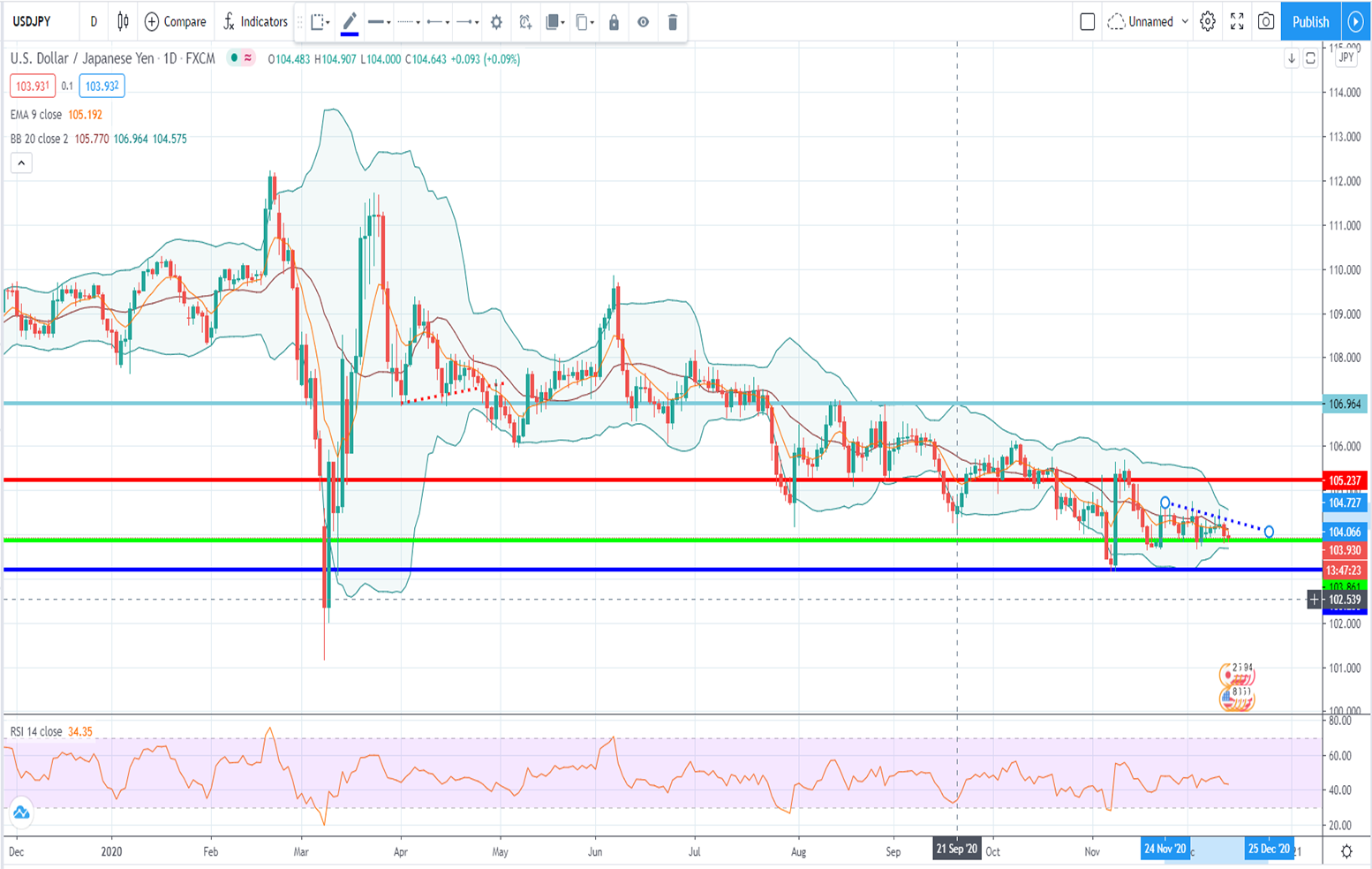Click the drawing settings gear in floating toolbar
The width and height of the screenshot is (1372, 869).
[496, 22]
